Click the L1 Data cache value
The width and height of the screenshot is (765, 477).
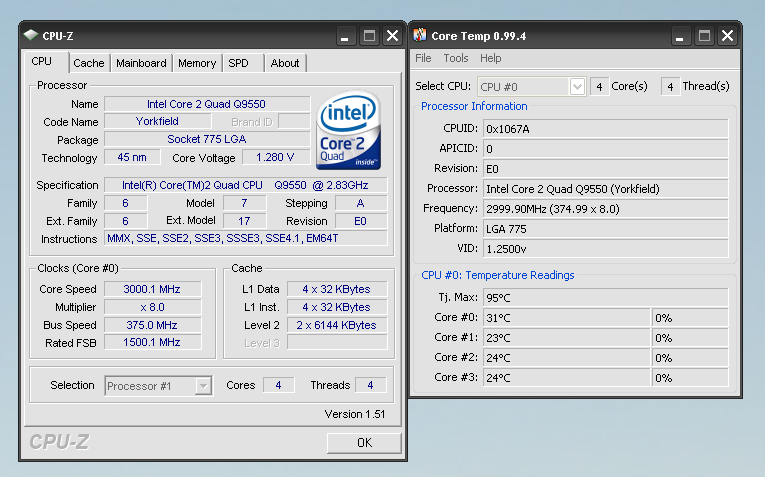[337, 289]
